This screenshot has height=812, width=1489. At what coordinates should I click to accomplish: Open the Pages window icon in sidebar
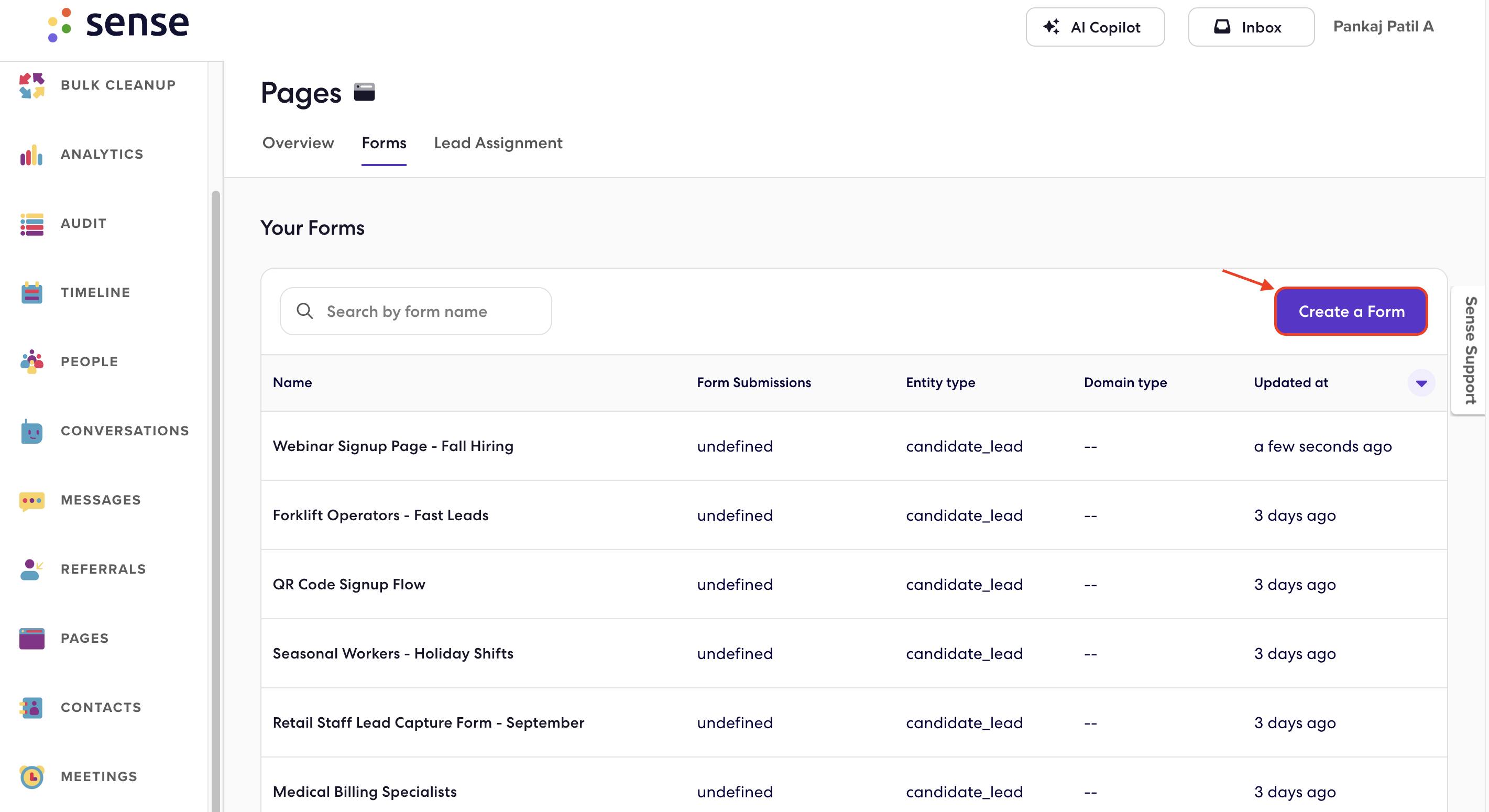click(32, 639)
